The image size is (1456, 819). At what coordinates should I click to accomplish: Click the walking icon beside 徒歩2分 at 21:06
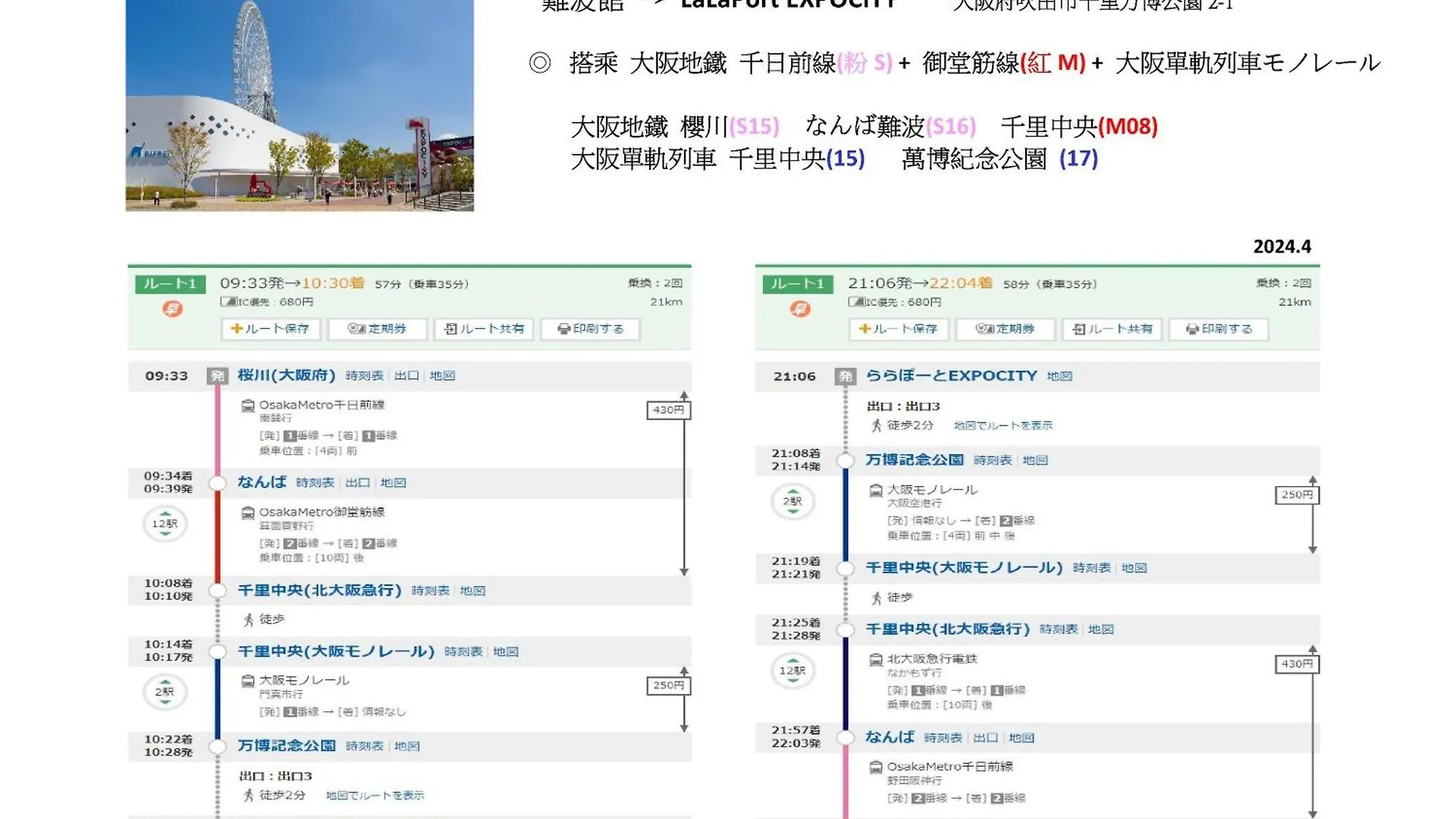point(876,425)
